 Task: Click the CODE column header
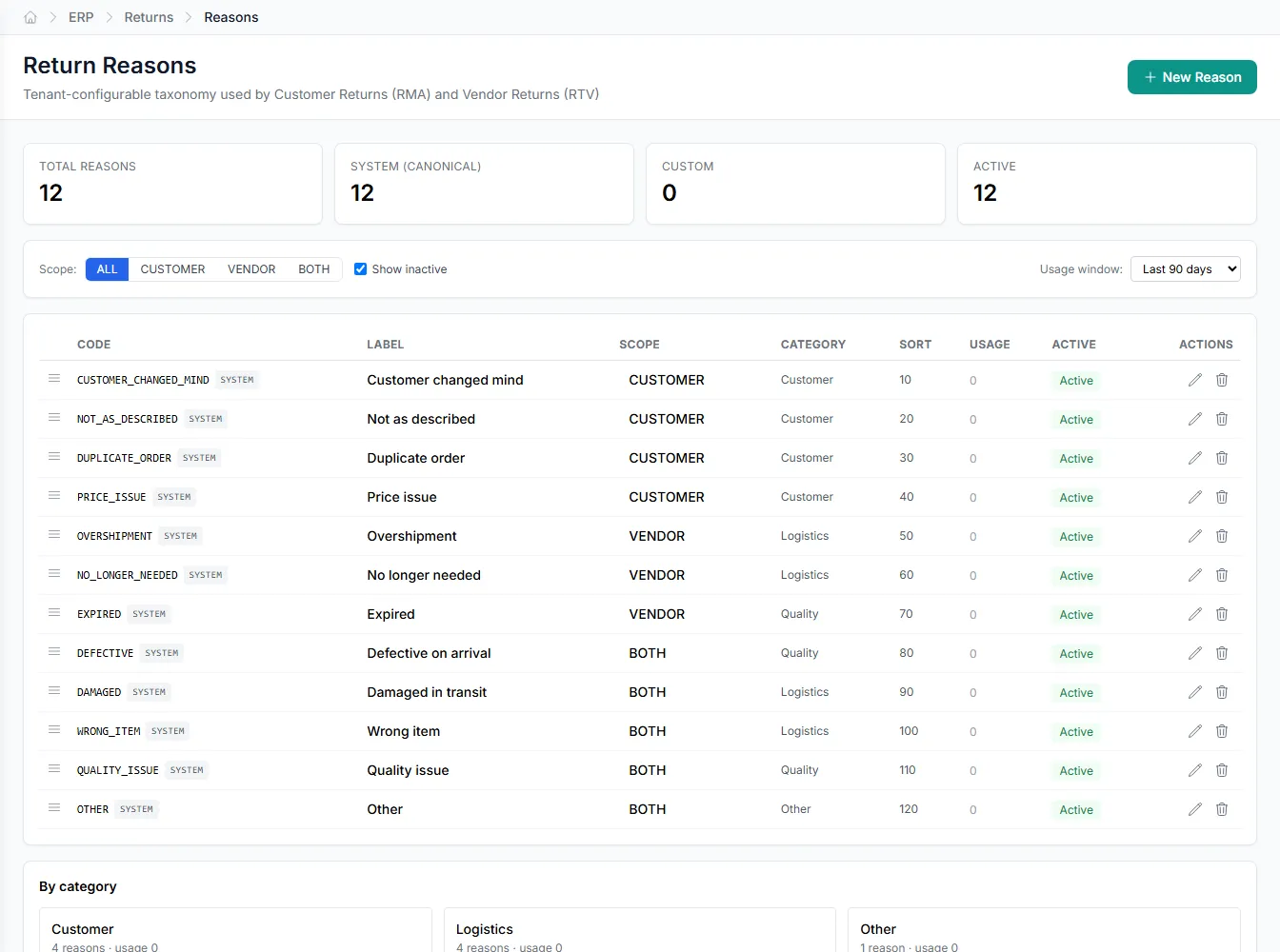pyautogui.click(x=94, y=345)
